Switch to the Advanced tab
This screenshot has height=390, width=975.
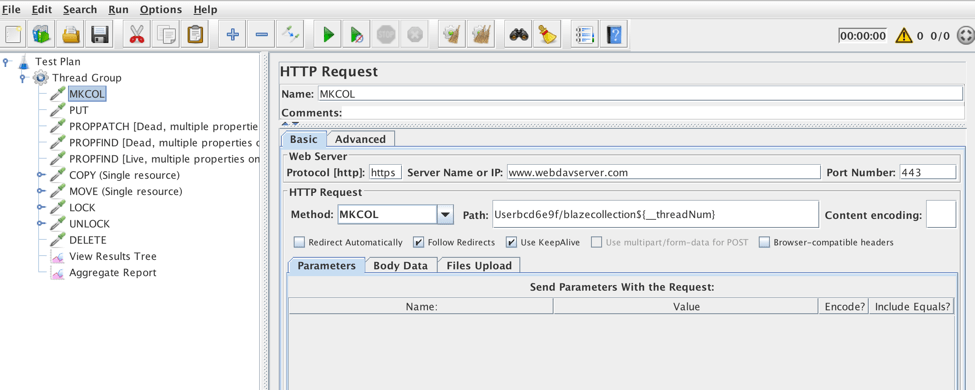click(361, 139)
